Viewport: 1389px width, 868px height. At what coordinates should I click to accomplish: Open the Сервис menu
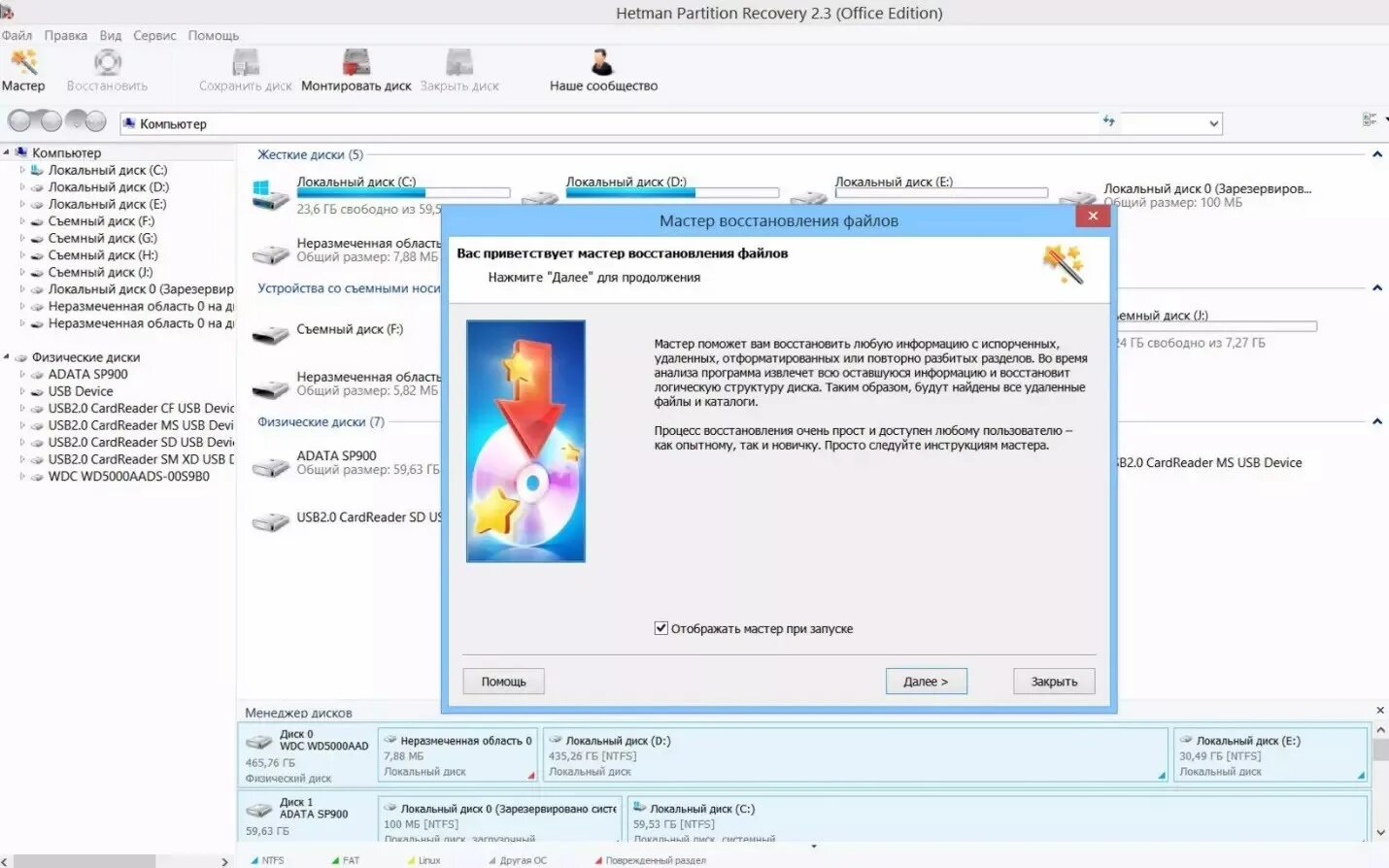pyautogui.click(x=154, y=35)
